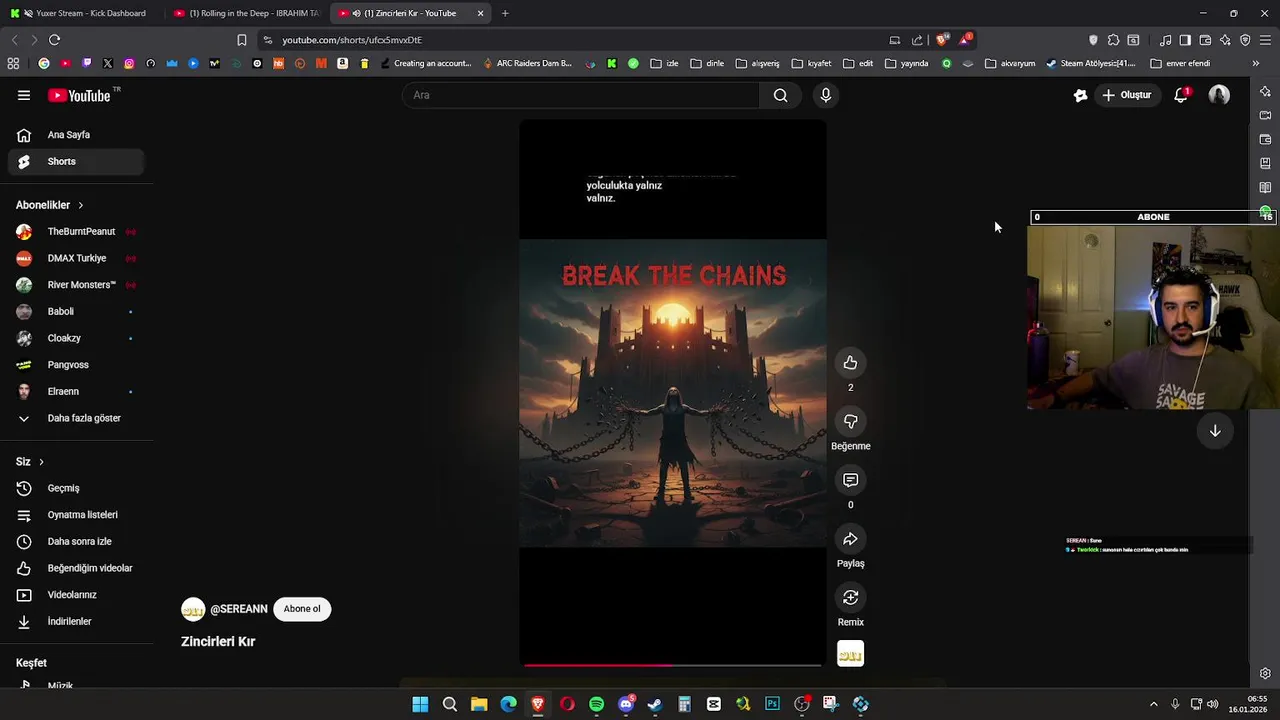This screenshot has width=1280, height=720.
Task: Open Spotify from the taskbar
Action: pyautogui.click(x=596, y=704)
